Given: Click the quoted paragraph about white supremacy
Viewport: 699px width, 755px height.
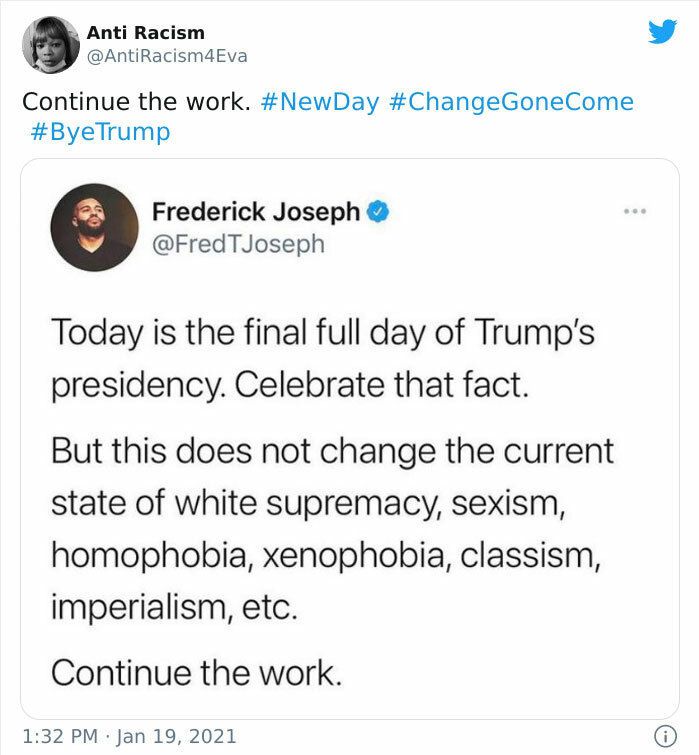Looking at the screenshot, I should [x=332, y=529].
